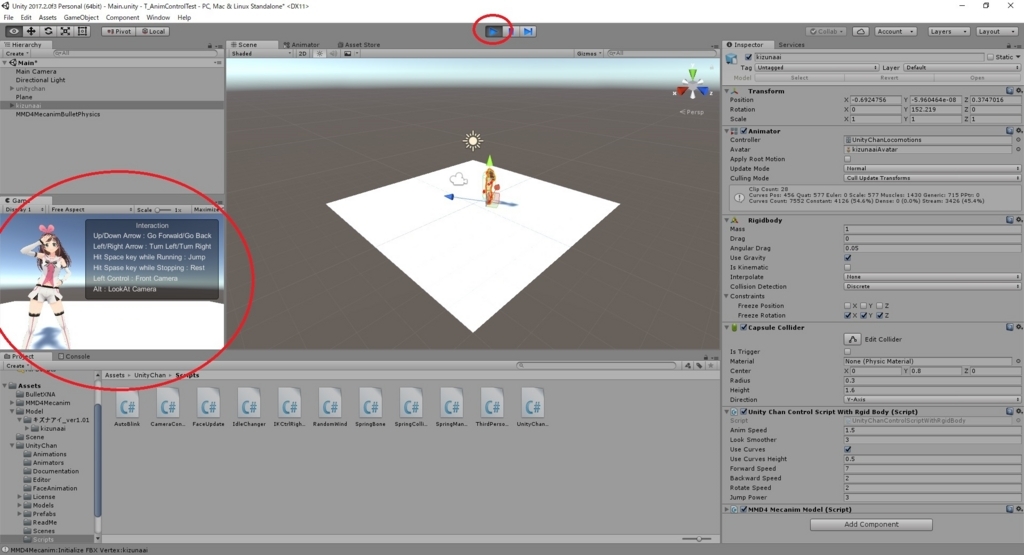Open the Gizmos dropdown

tap(589, 54)
